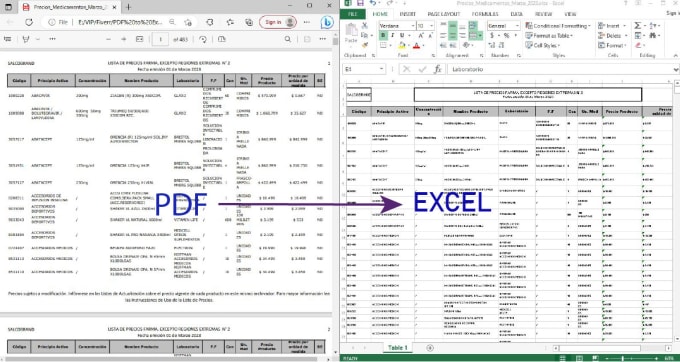This screenshot has height=362, width=680.
Task: Click the Cut scissors icon in Excel
Action: coord(364,26)
